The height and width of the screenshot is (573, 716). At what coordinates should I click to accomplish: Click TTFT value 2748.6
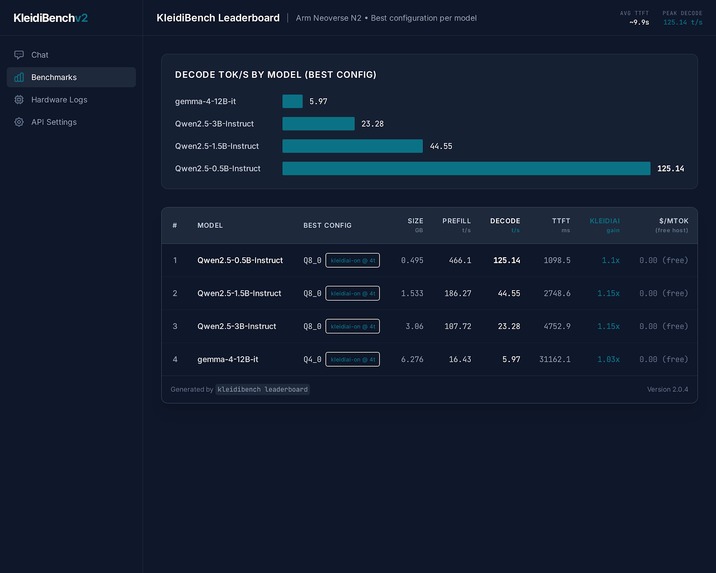coord(557,293)
